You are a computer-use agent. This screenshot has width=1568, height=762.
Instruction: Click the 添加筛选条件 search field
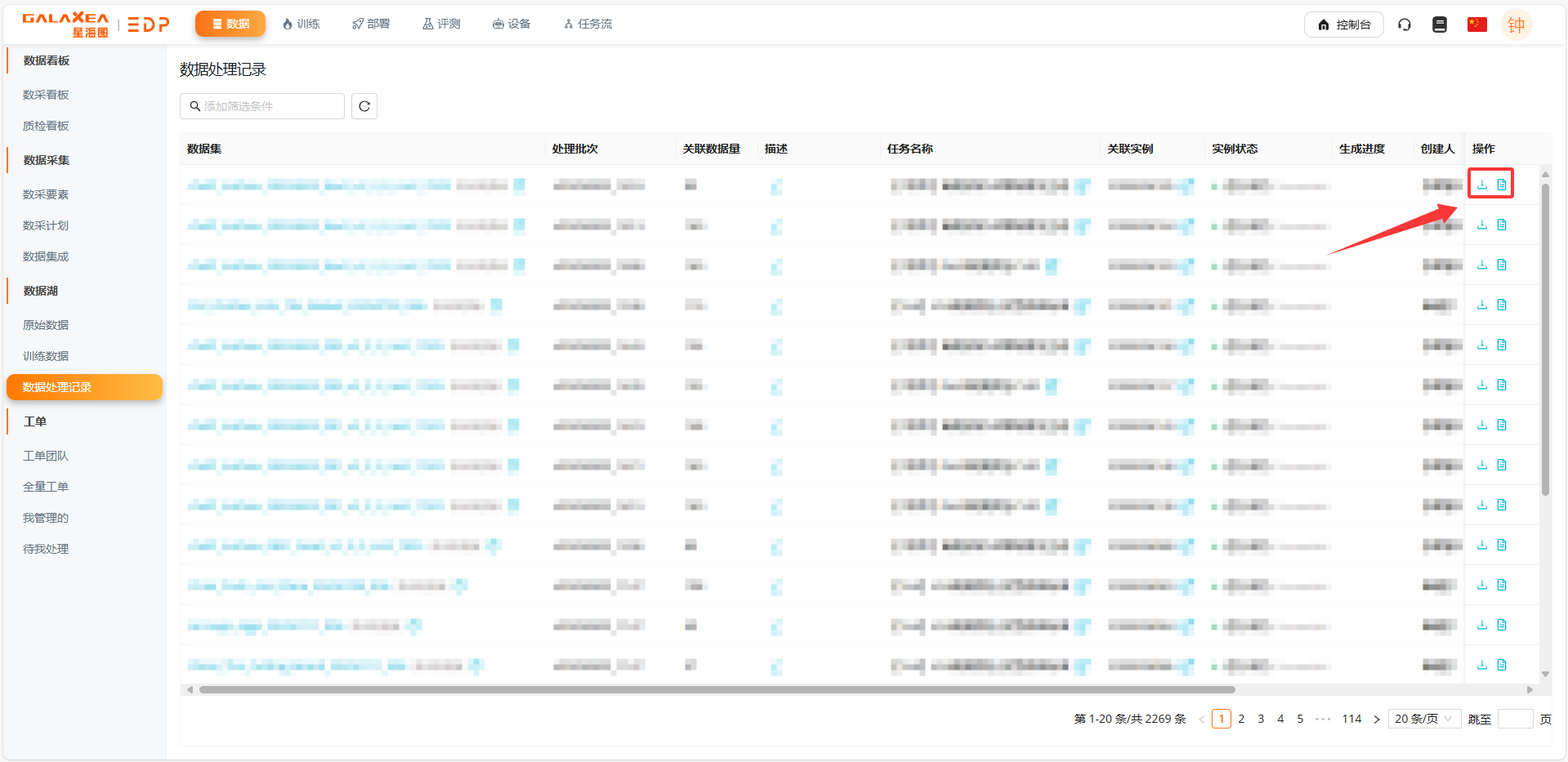tap(268, 106)
